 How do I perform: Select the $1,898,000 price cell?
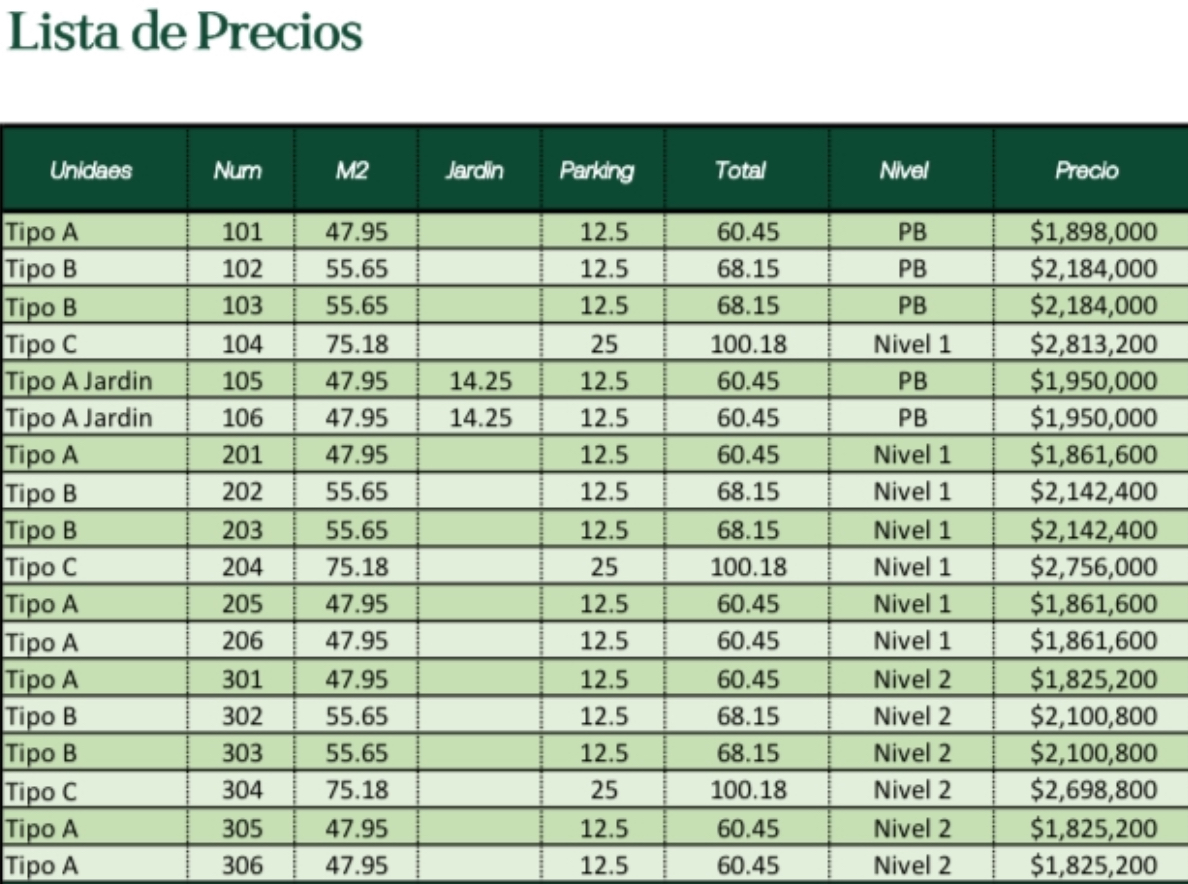(1093, 233)
